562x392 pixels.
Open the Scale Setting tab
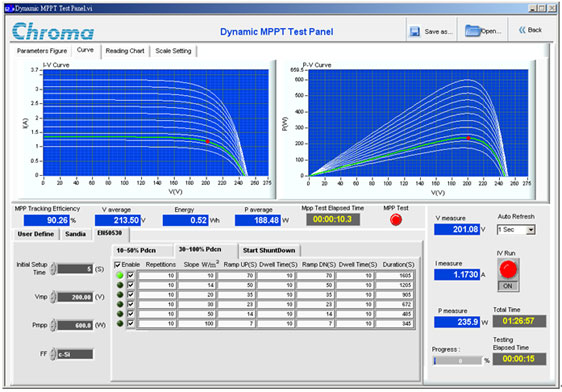173,51
